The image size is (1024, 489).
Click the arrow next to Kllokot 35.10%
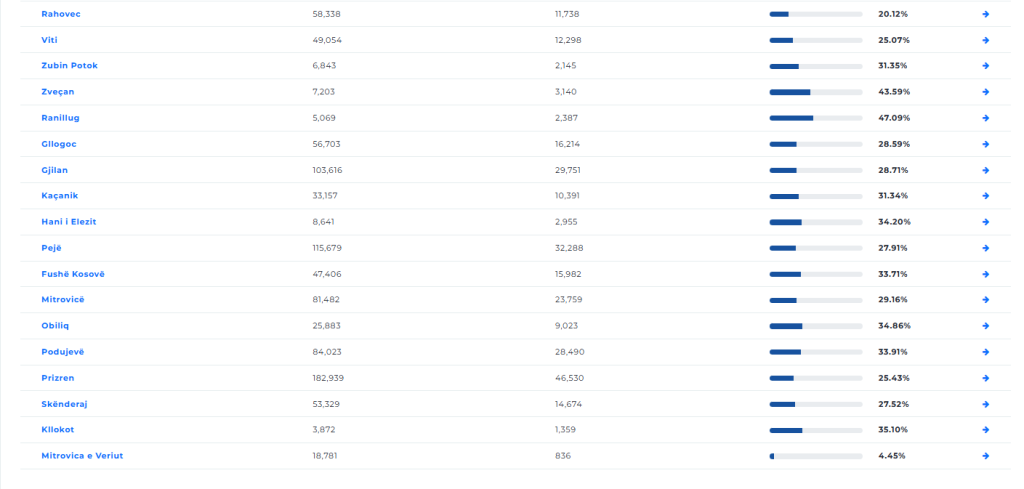(x=985, y=430)
